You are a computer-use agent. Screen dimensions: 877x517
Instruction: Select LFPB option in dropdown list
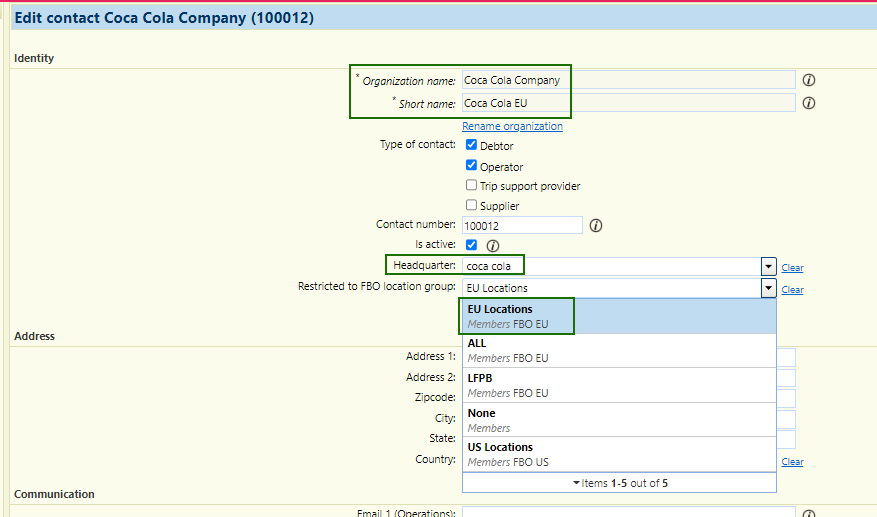619,385
